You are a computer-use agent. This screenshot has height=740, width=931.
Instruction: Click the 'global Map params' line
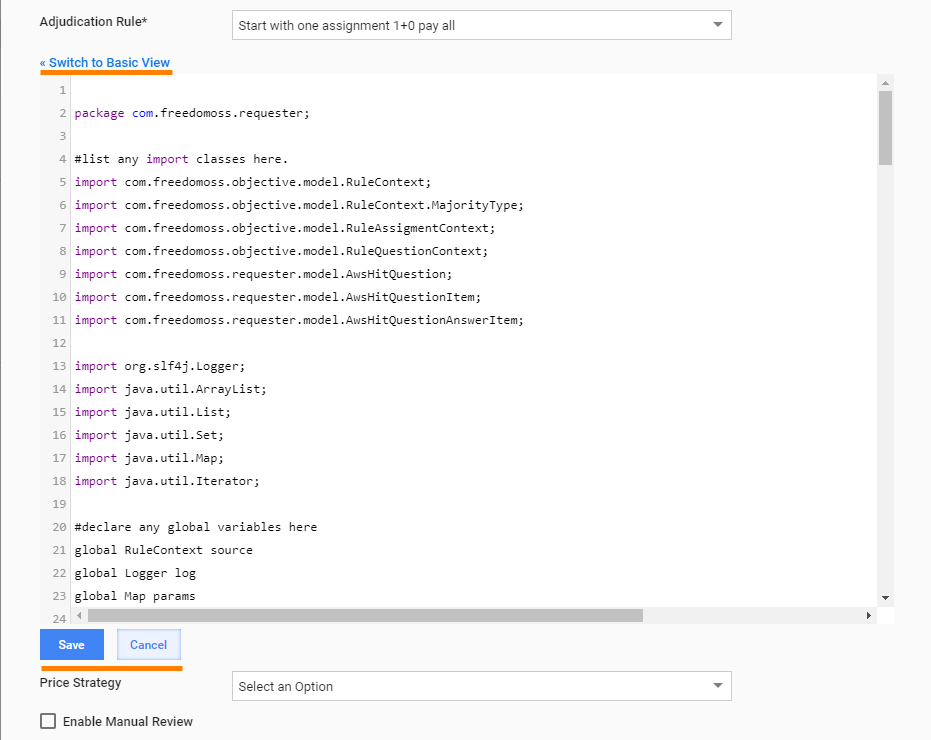point(135,596)
